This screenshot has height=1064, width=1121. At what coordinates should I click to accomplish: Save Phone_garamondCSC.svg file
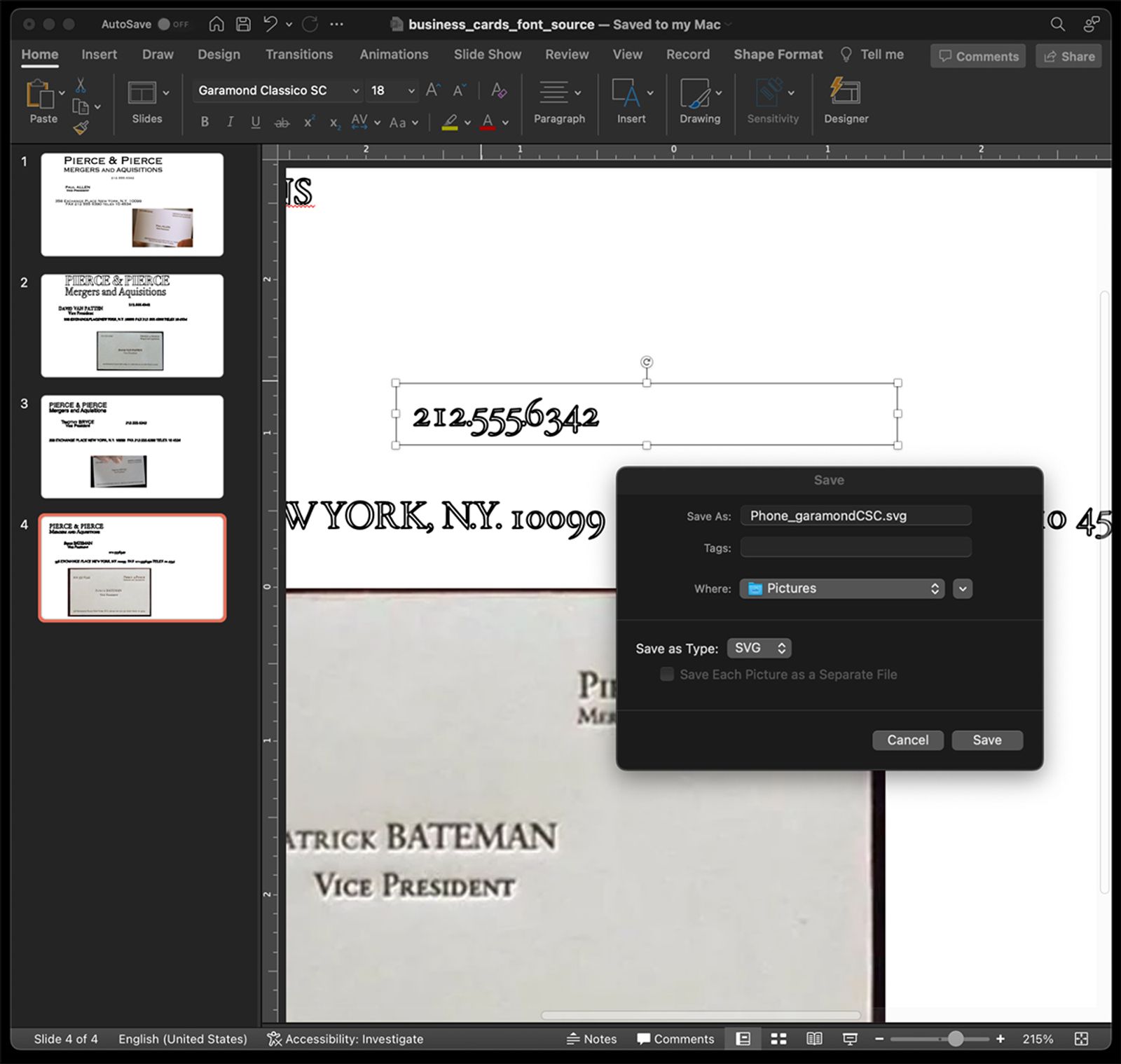point(986,740)
